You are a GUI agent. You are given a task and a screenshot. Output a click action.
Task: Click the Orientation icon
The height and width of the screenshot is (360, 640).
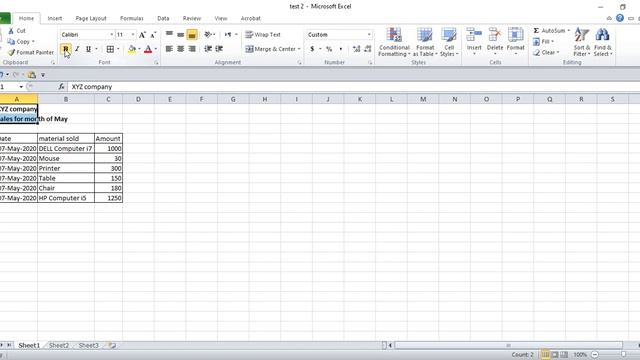tap(208, 35)
